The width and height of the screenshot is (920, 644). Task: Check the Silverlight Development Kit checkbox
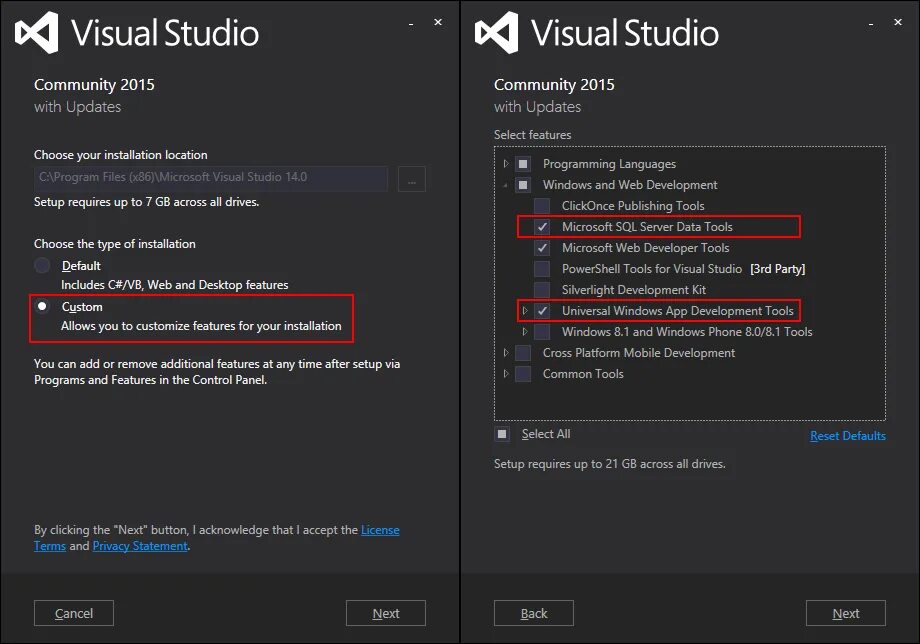click(542, 290)
